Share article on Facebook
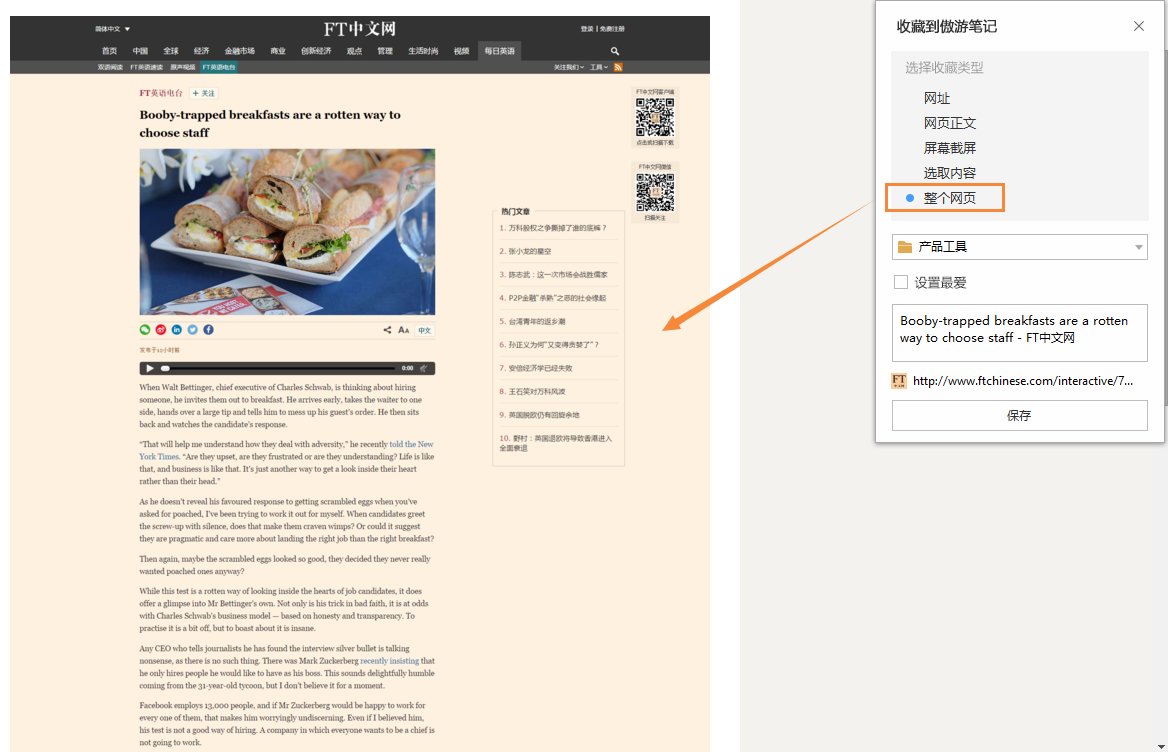Image resolution: width=1168 pixels, height=752 pixels. coord(208,329)
